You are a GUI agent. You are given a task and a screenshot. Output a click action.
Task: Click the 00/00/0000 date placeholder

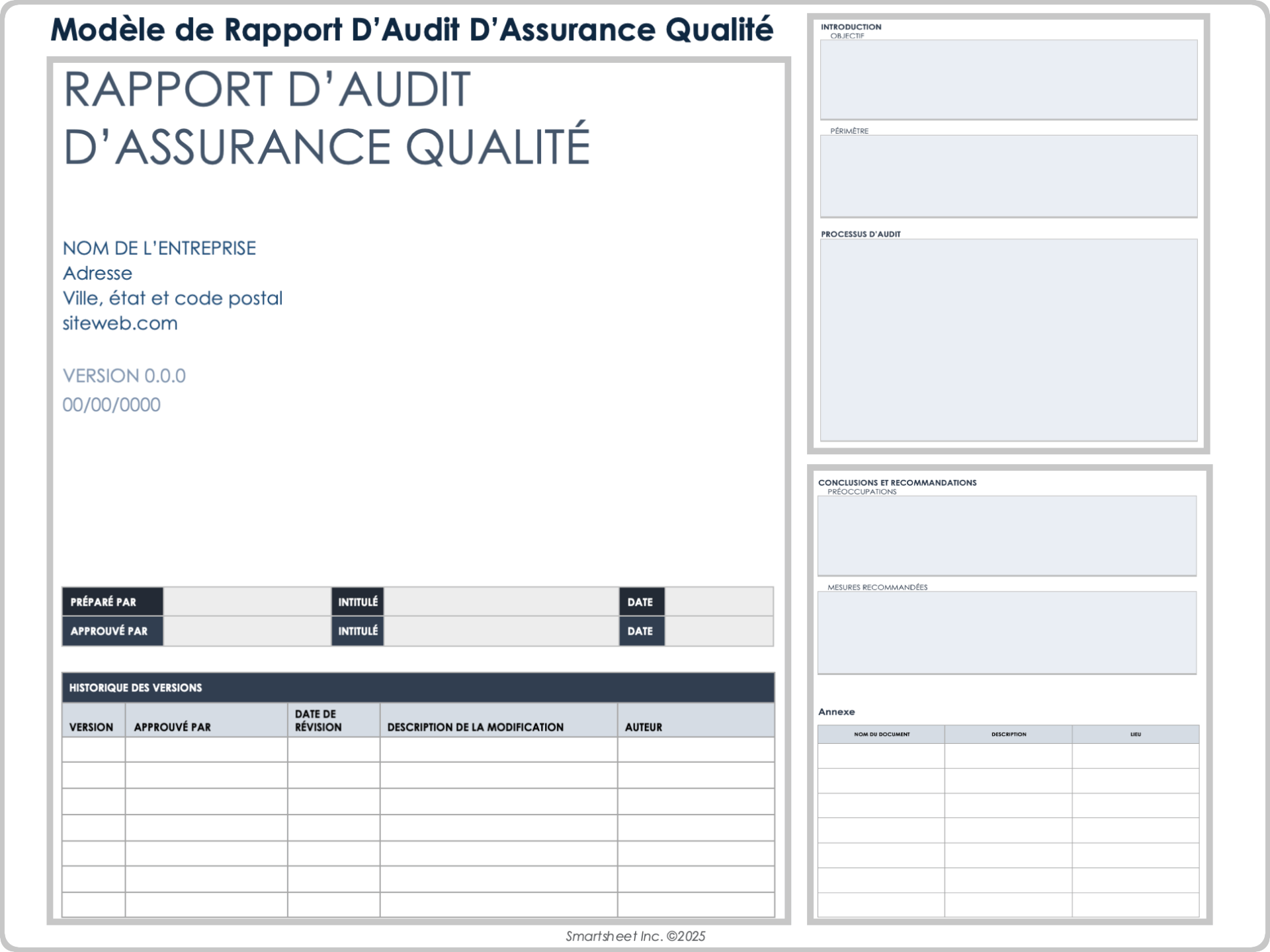pos(111,404)
